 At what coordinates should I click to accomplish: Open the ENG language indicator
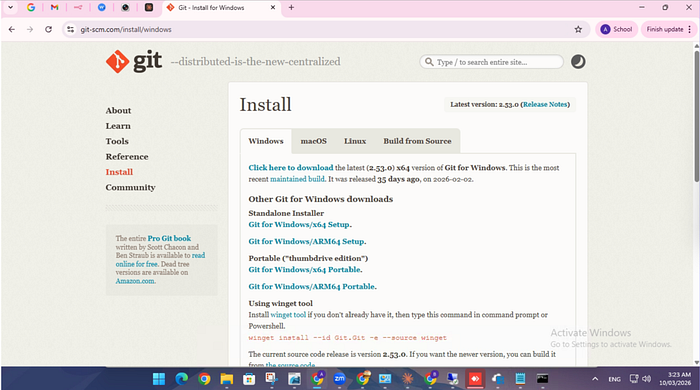pyautogui.click(x=614, y=379)
